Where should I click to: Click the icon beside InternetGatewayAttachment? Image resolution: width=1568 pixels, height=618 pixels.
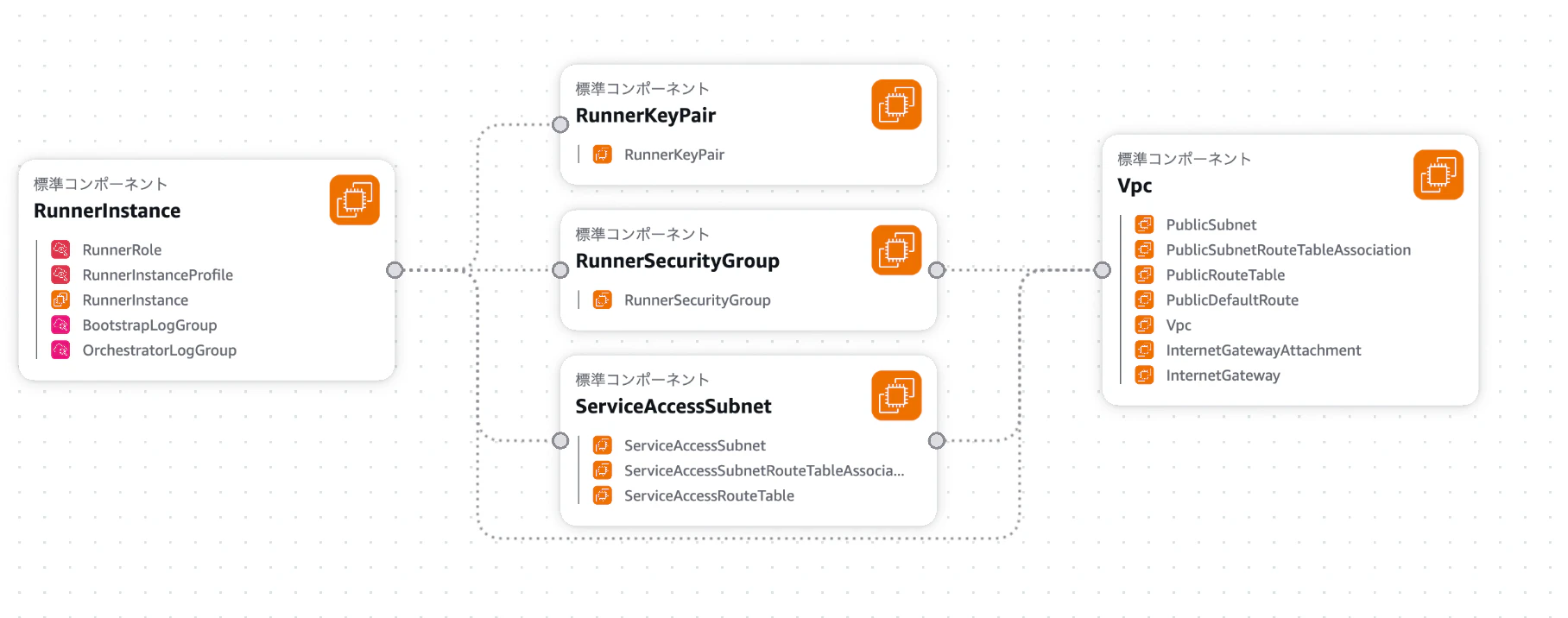[x=1145, y=350]
